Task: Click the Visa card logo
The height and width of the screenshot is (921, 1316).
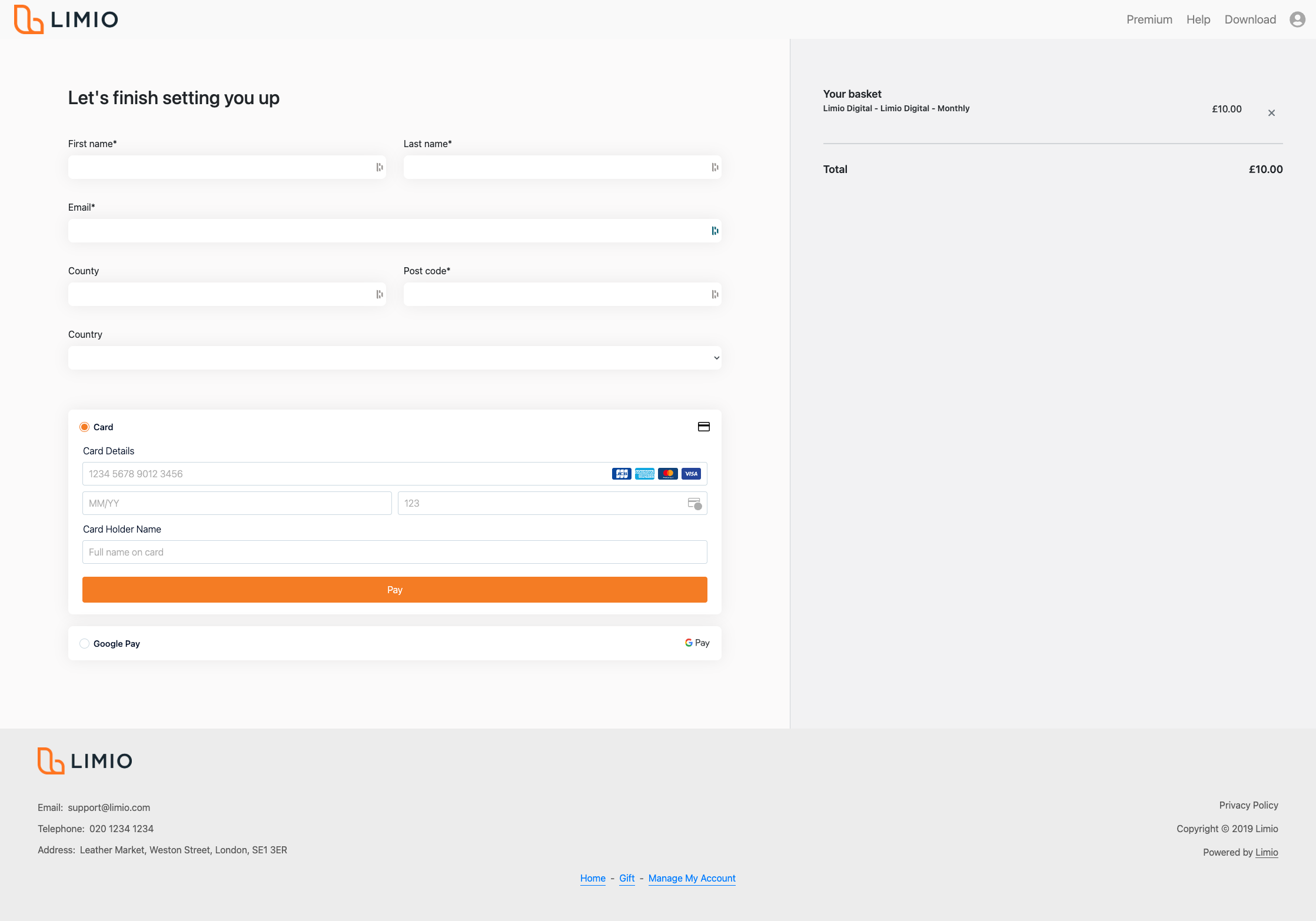Action: point(691,474)
